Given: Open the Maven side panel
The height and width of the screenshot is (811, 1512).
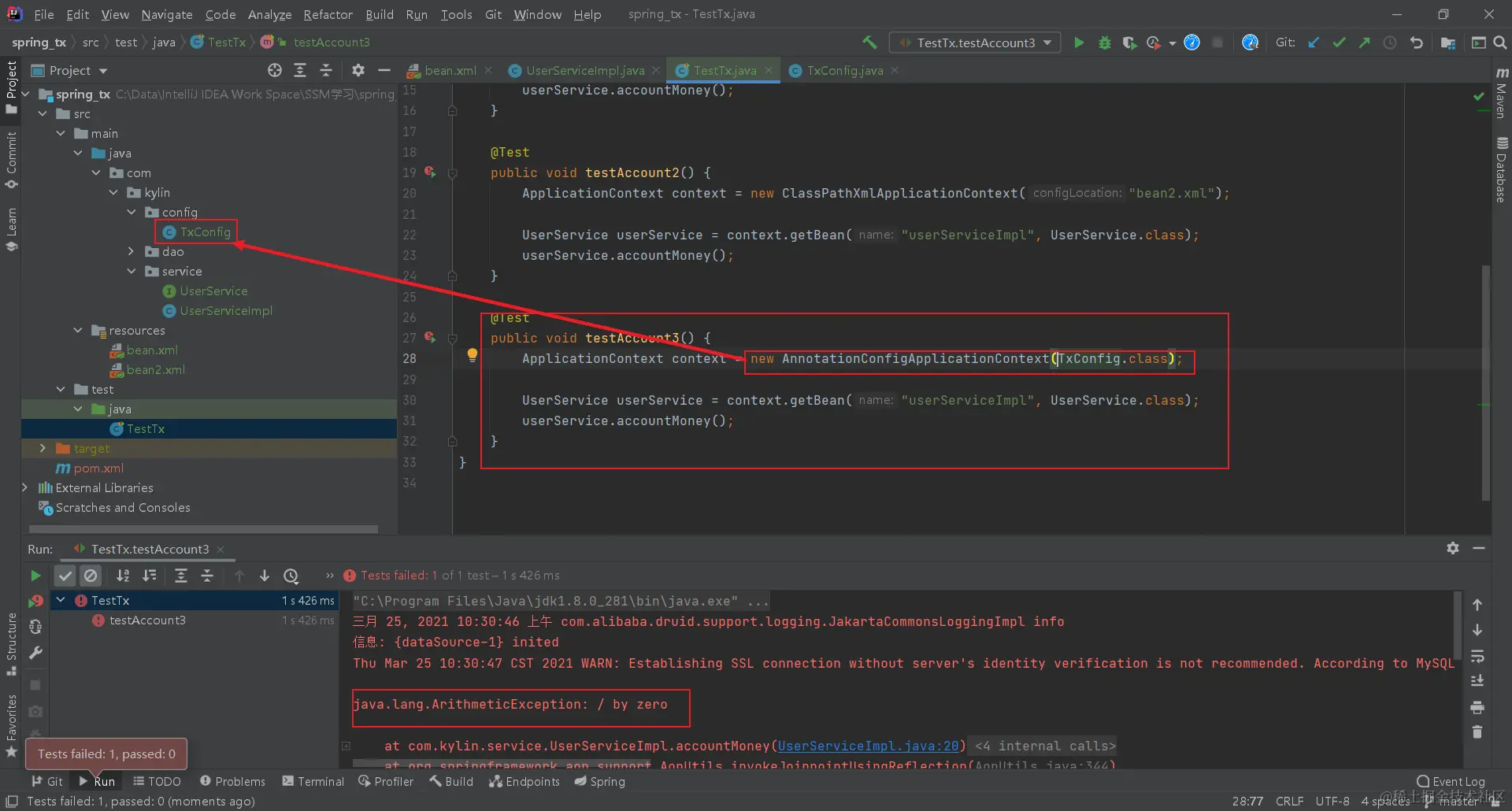Looking at the screenshot, I should point(1502,93).
